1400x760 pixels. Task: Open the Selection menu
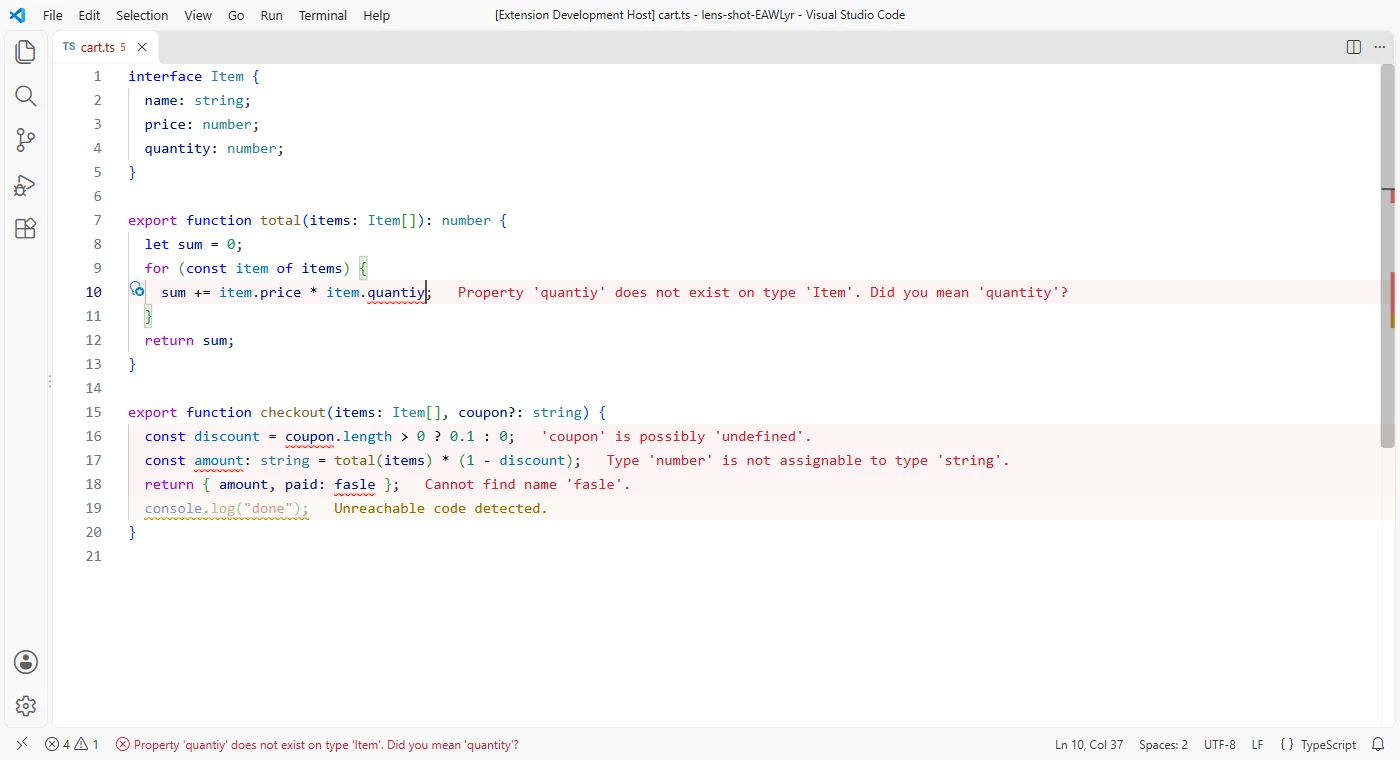(x=142, y=15)
